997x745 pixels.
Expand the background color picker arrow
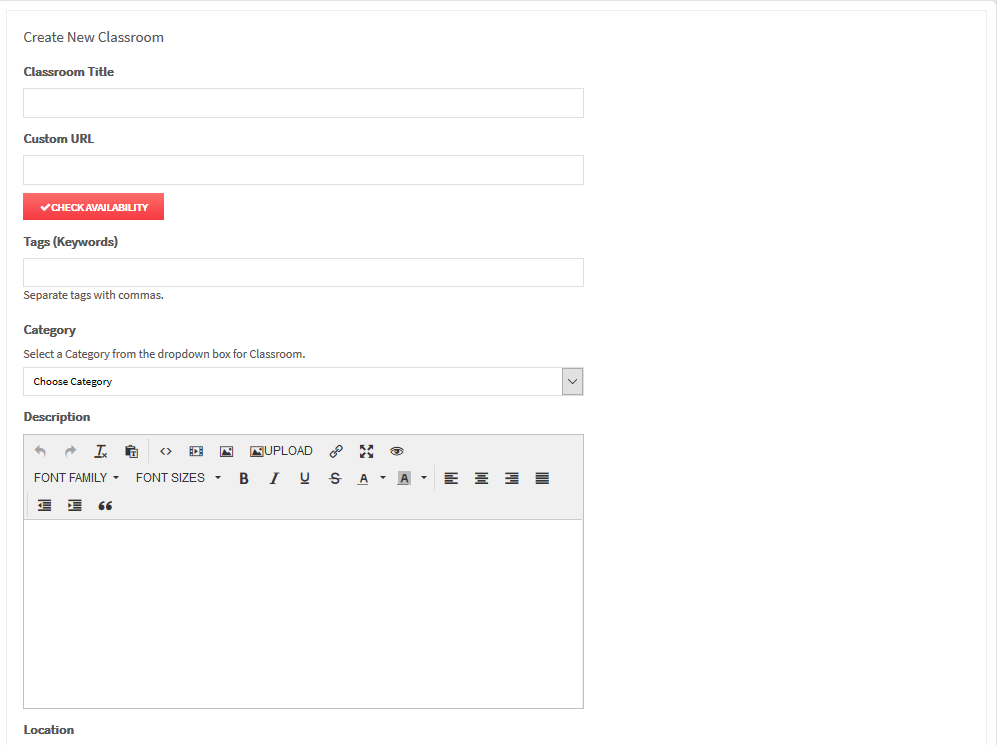tap(424, 478)
